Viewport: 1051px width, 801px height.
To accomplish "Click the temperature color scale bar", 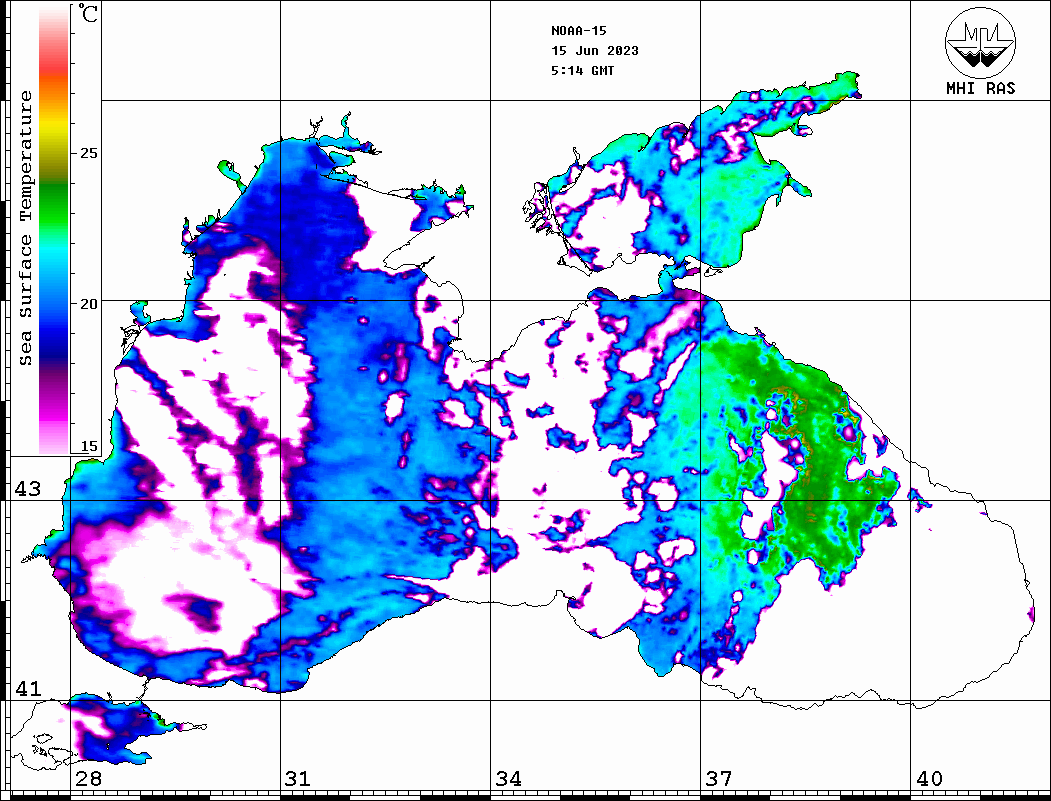I will [54, 229].
